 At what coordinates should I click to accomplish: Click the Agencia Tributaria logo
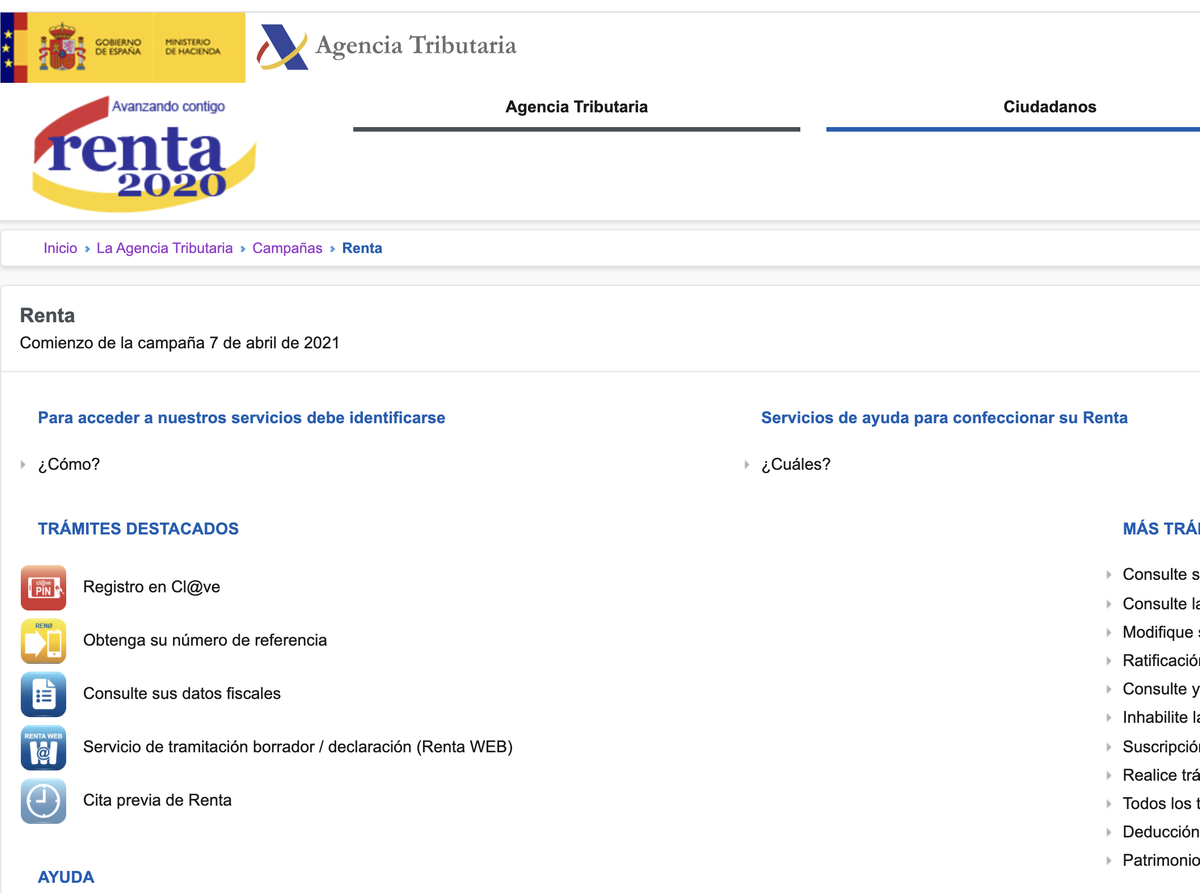click(387, 46)
